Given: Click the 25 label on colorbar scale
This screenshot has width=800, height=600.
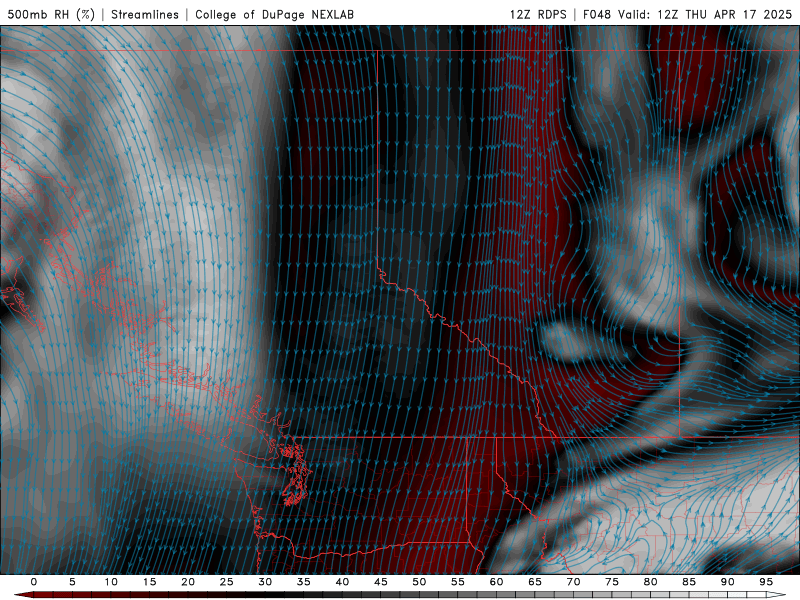Looking at the screenshot, I should (227, 582).
